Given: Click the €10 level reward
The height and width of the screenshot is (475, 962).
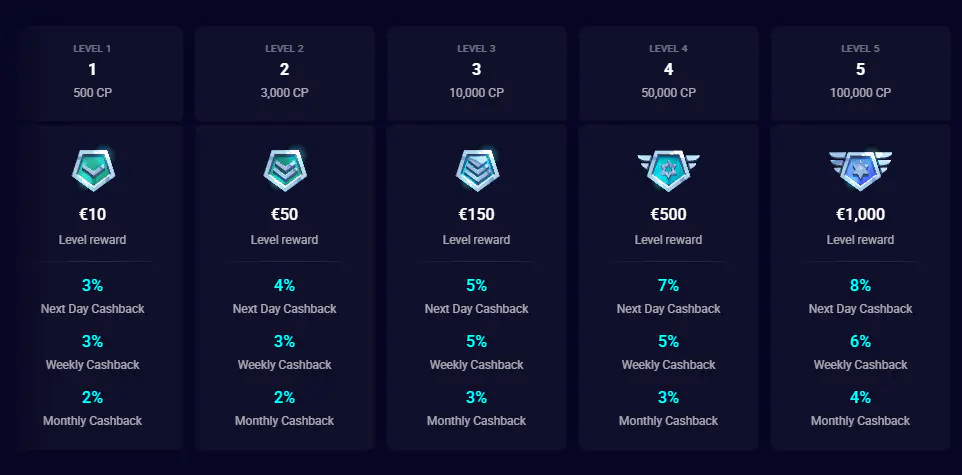Looking at the screenshot, I should tap(93, 214).
